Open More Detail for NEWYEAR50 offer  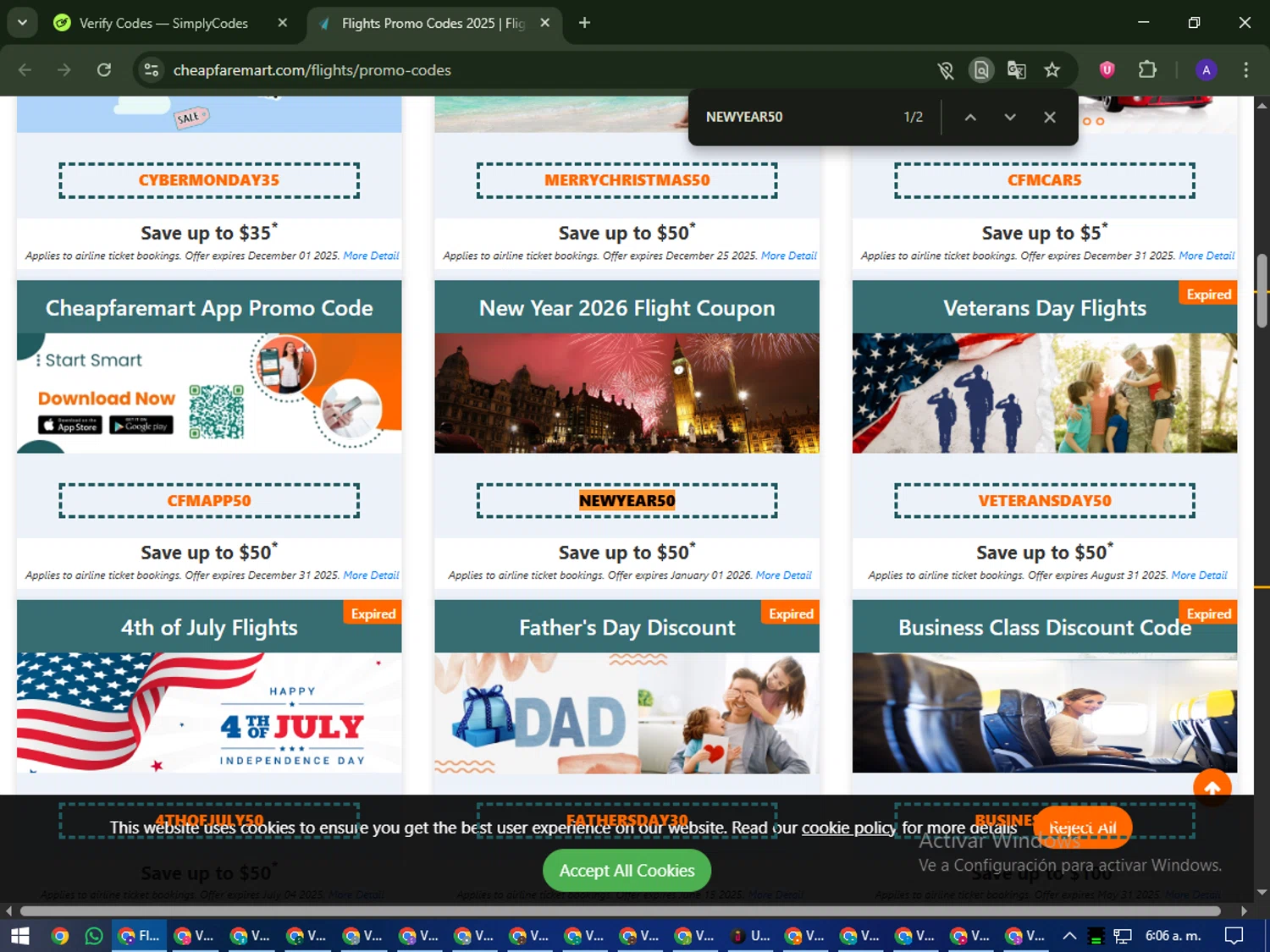(x=784, y=575)
